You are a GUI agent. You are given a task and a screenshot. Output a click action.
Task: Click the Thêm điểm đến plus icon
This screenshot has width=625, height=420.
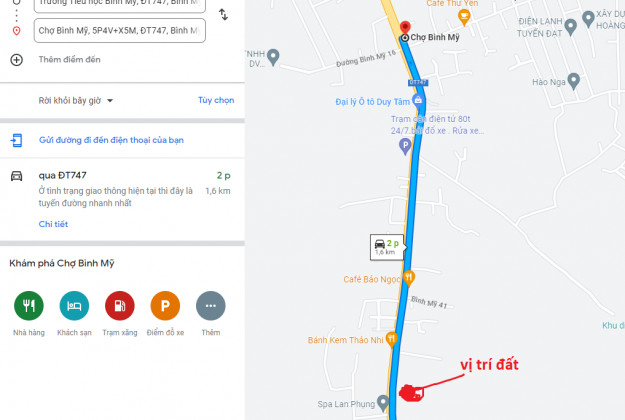(x=16, y=60)
